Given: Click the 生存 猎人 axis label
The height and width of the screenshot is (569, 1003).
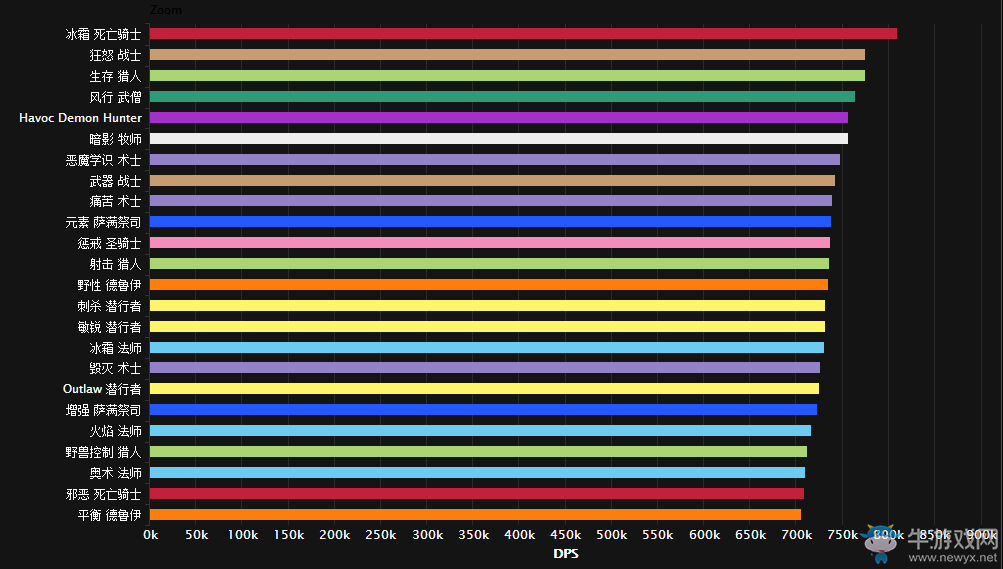Looking at the screenshot, I should [x=115, y=76].
